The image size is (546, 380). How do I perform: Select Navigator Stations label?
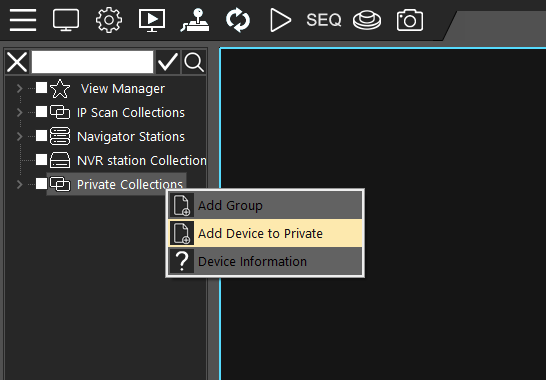(131, 137)
